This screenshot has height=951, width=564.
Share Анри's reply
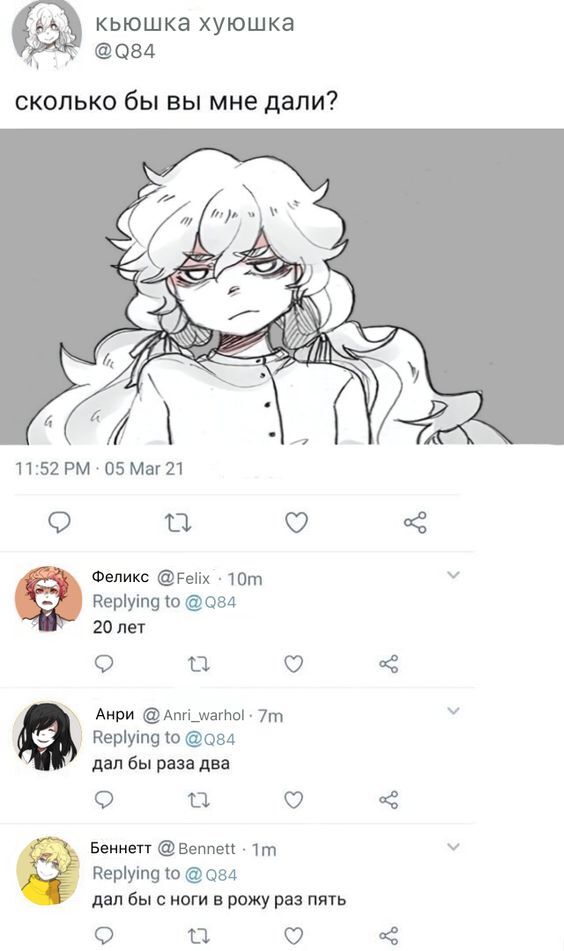click(x=389, y=801)
